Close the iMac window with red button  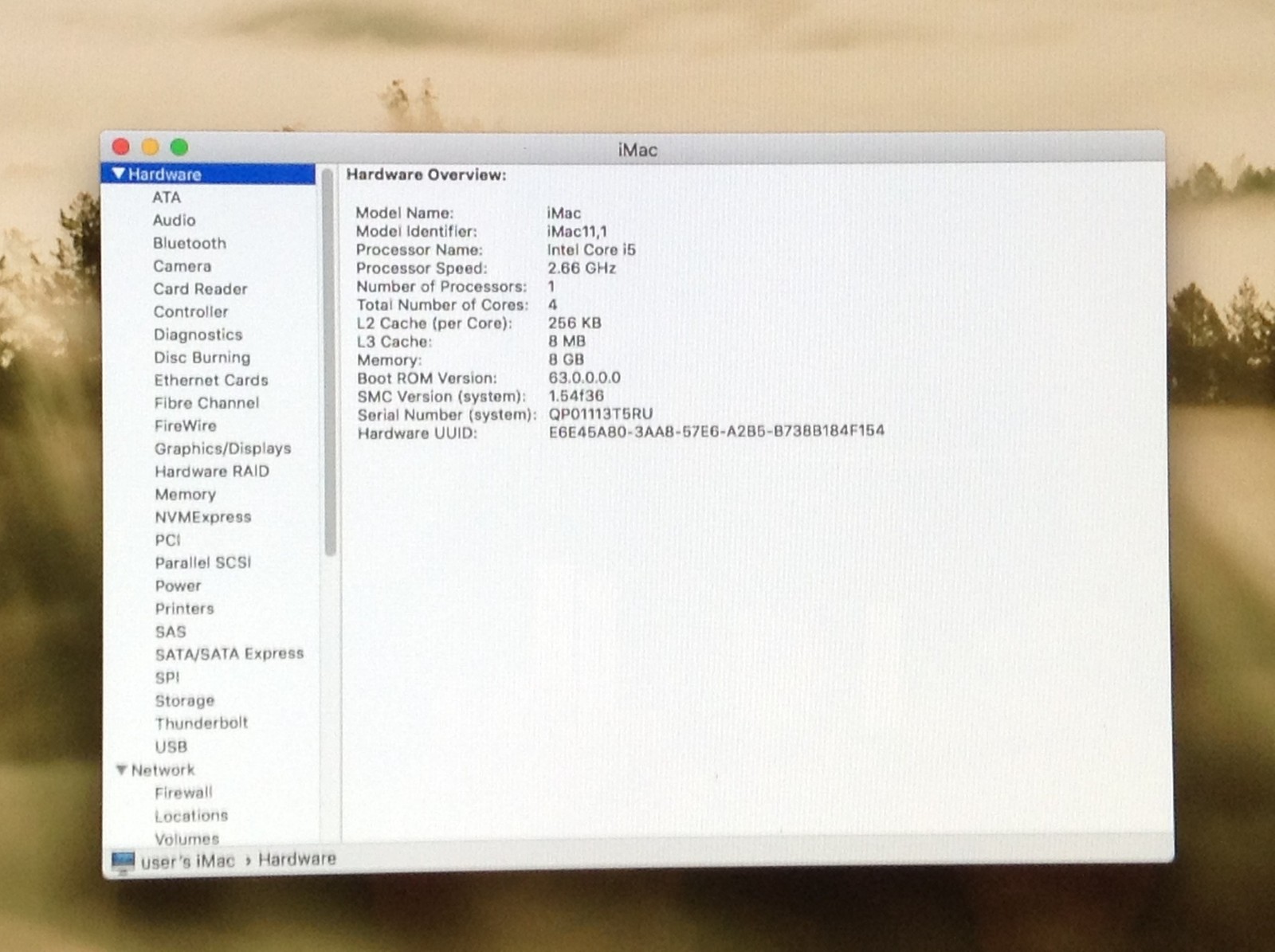[121, 147]
